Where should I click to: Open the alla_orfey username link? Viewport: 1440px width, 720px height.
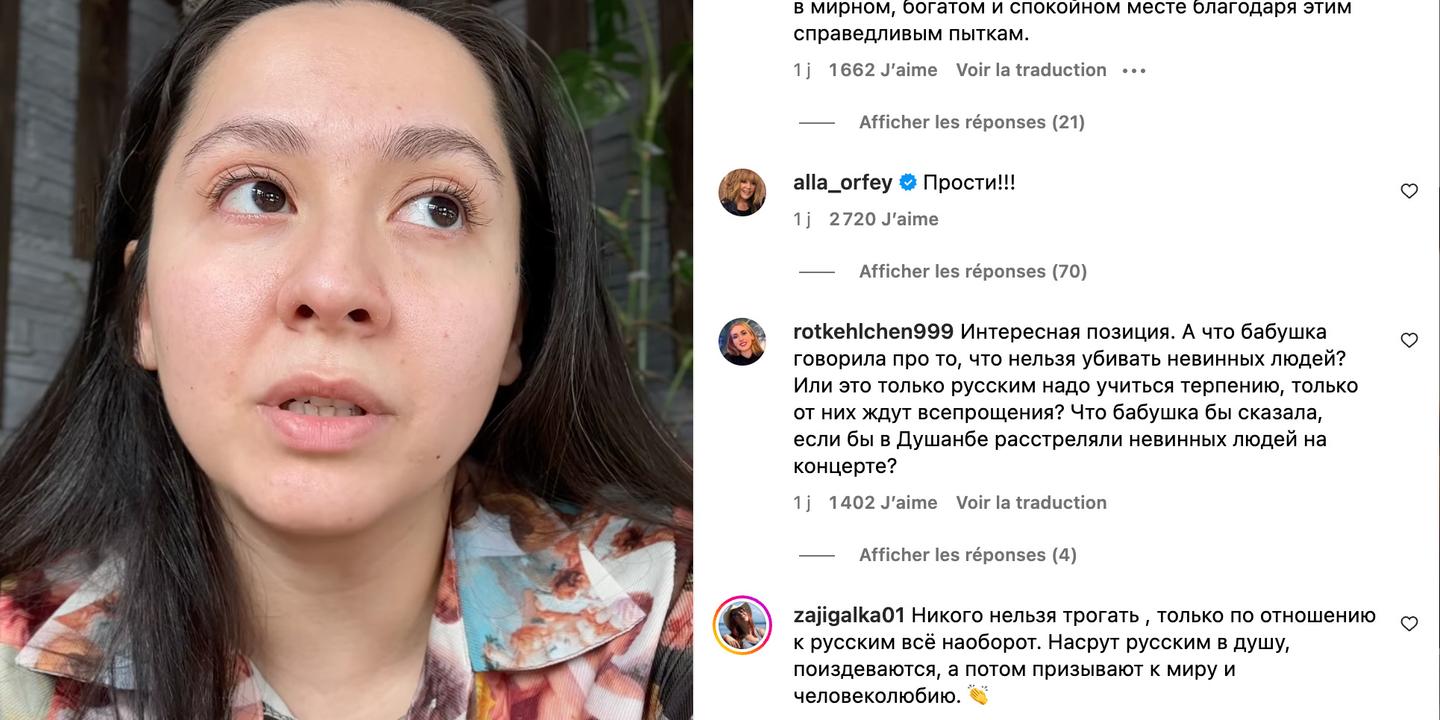coord(843,183)
